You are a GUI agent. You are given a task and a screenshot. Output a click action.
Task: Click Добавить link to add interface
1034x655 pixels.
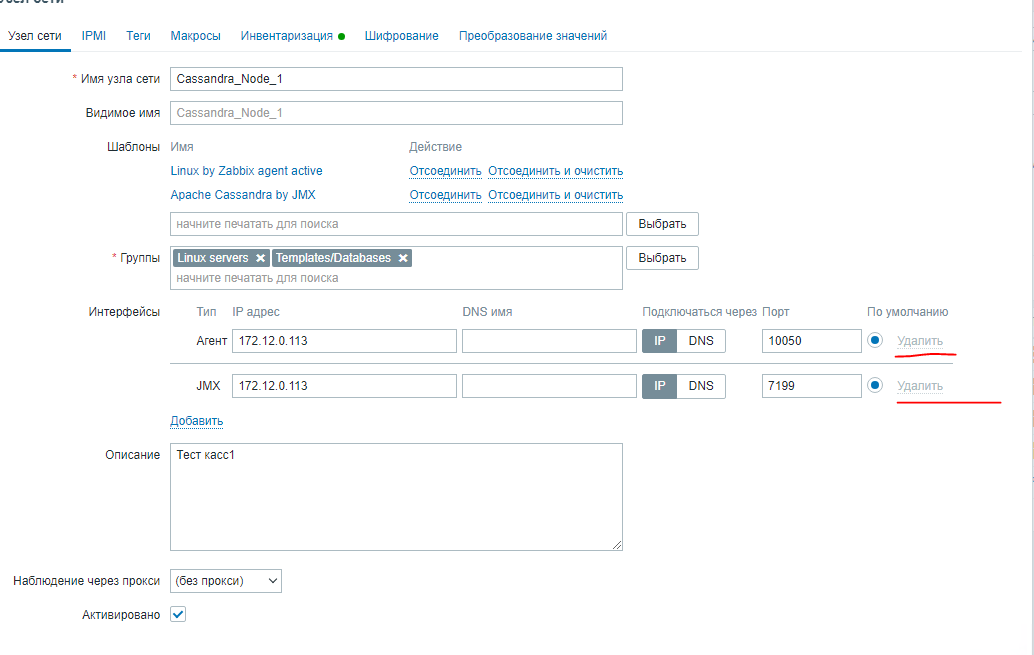pyautogui.click(x=197, y=421)
